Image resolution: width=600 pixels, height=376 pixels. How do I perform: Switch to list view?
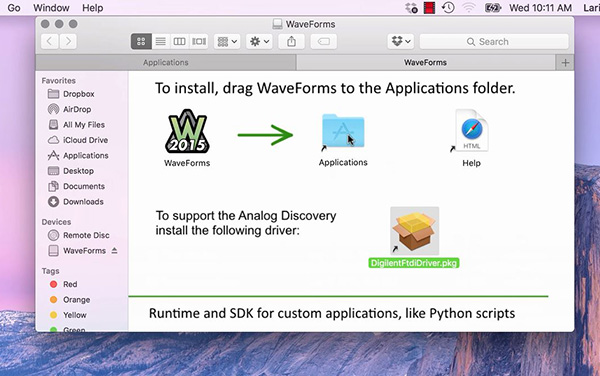point(160,41)
